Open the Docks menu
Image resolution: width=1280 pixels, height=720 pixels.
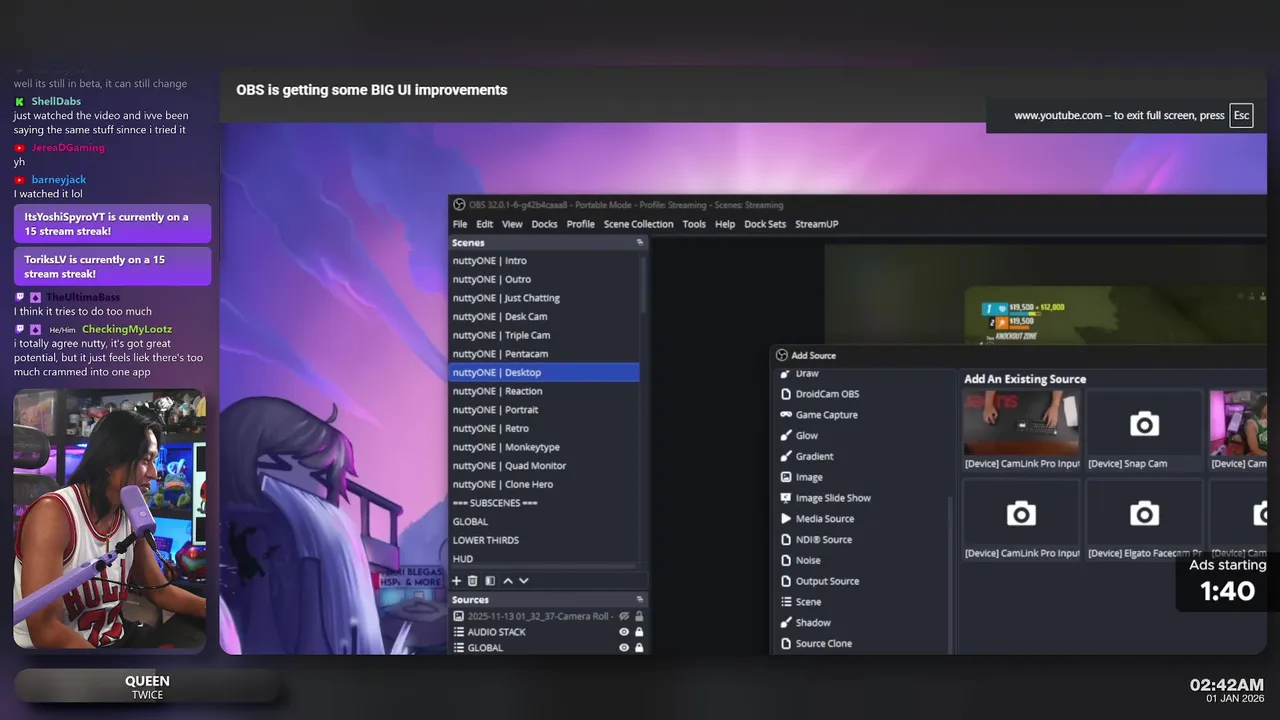coord(544,224)
